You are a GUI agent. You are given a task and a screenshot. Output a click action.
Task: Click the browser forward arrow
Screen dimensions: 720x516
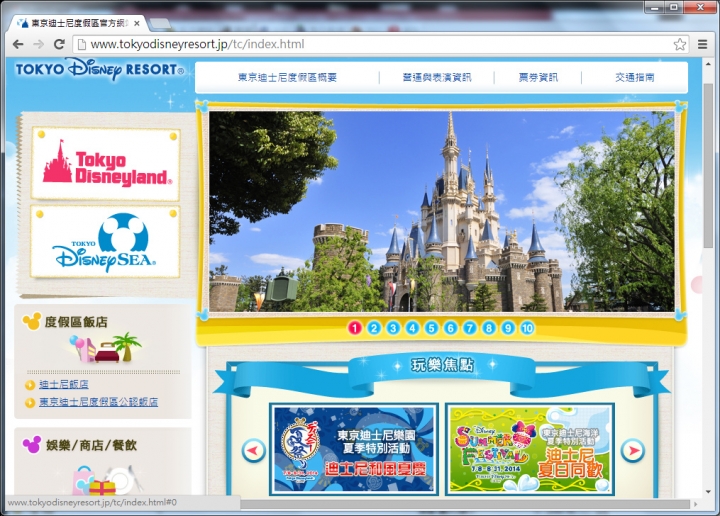pos(39,44)
